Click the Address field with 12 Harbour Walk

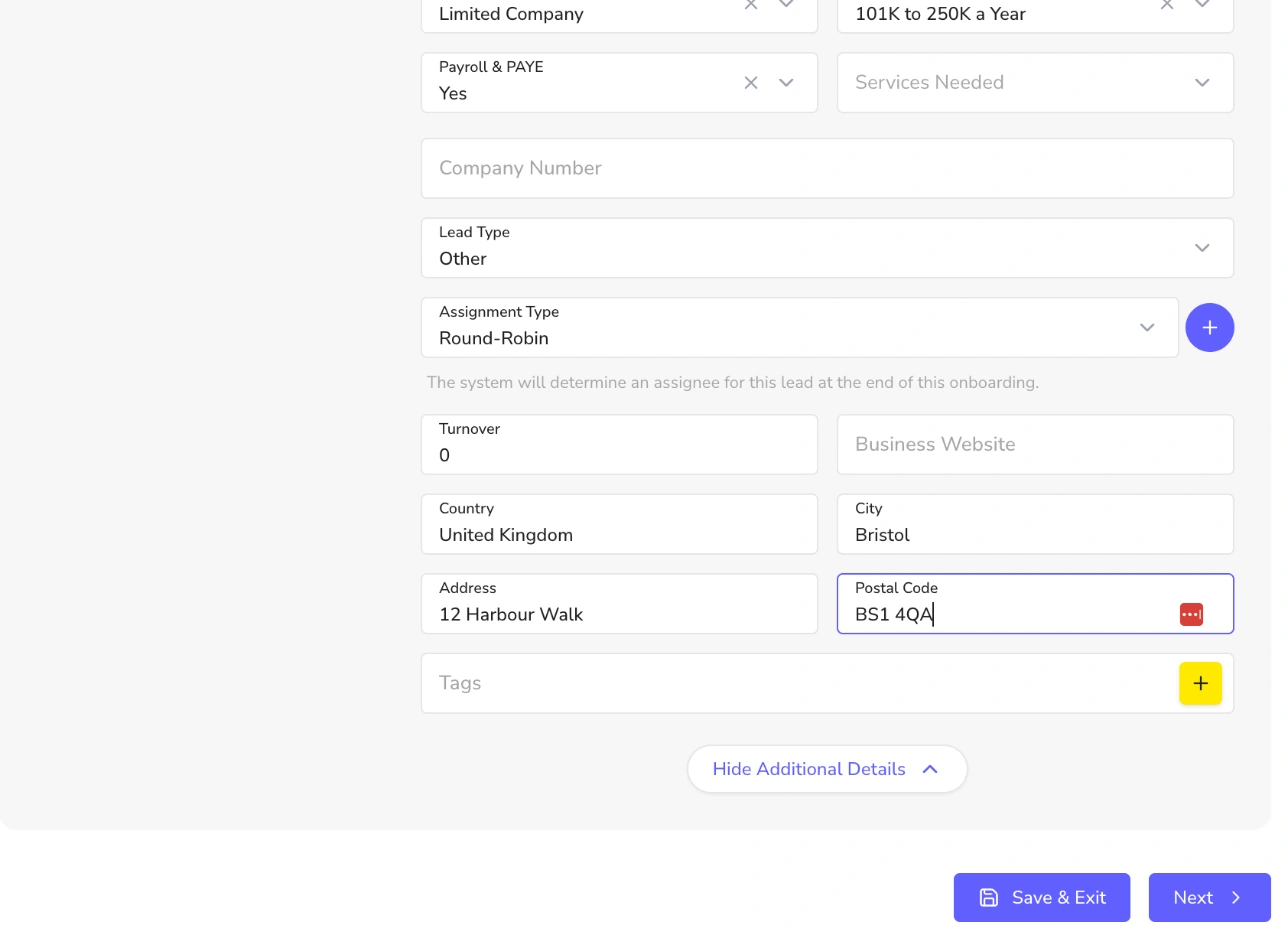619,604
